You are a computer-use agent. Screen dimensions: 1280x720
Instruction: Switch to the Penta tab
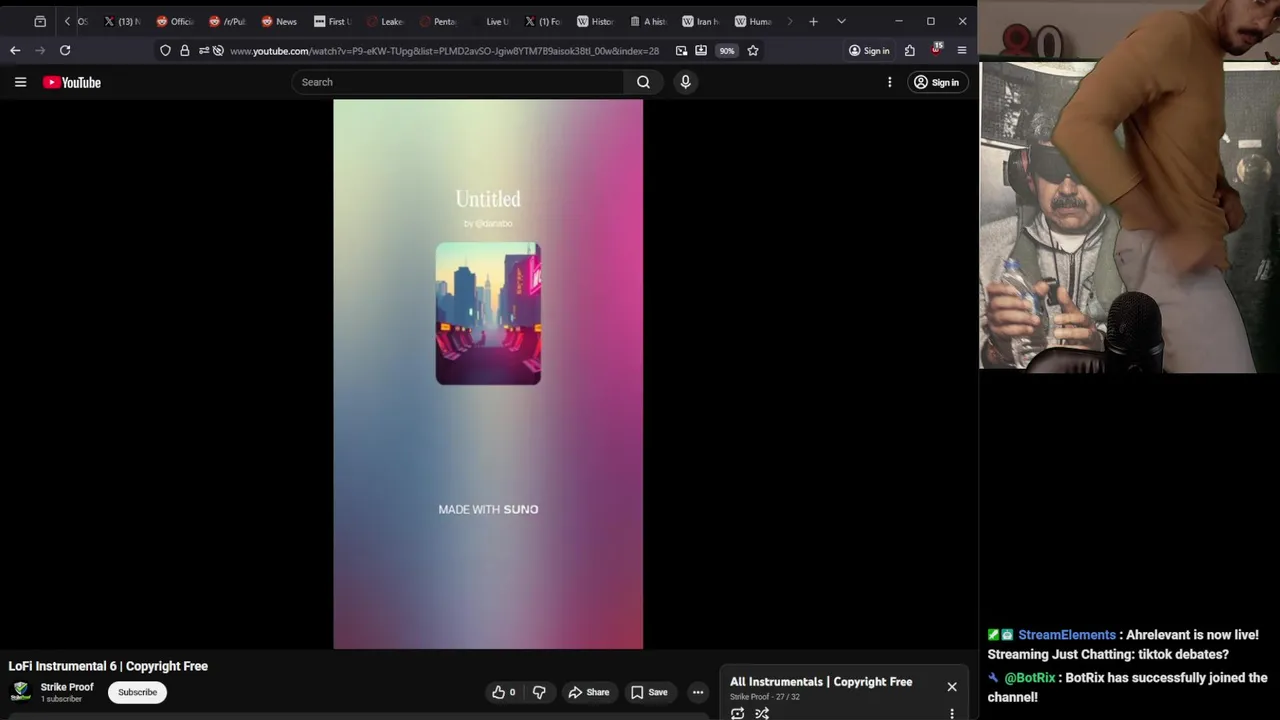pos(438,21)
